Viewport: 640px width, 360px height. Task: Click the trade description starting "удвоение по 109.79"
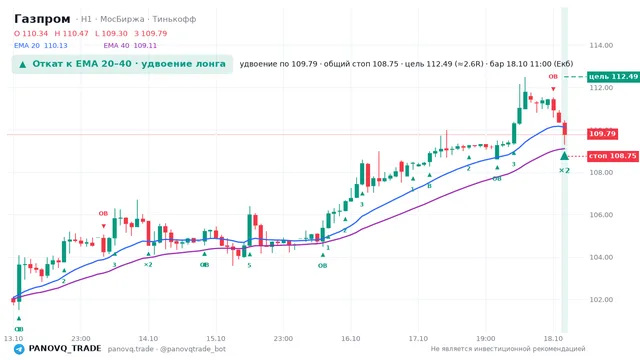pos(406,64)
